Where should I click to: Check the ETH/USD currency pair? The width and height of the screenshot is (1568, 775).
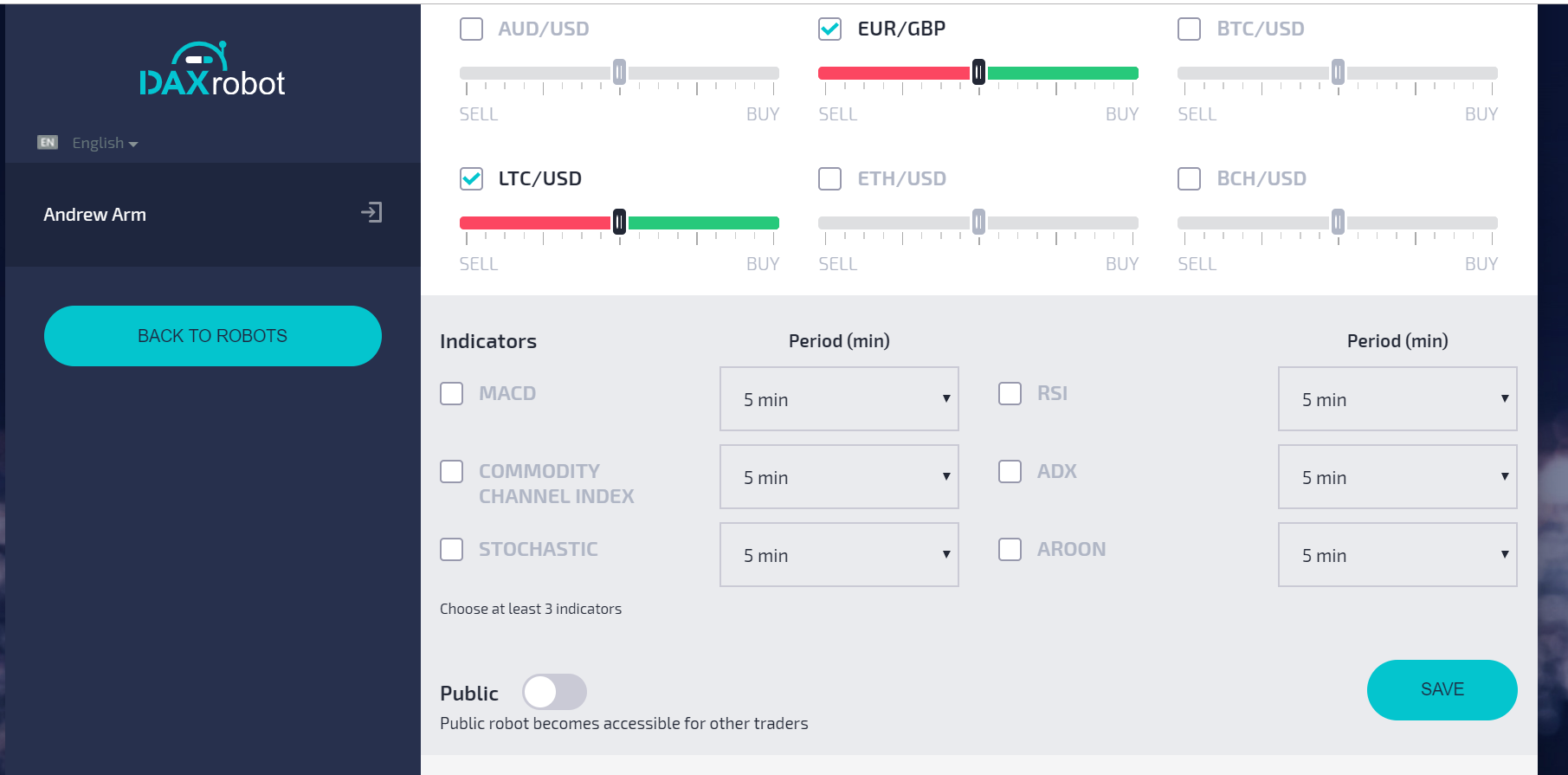[x=829, y=179]
